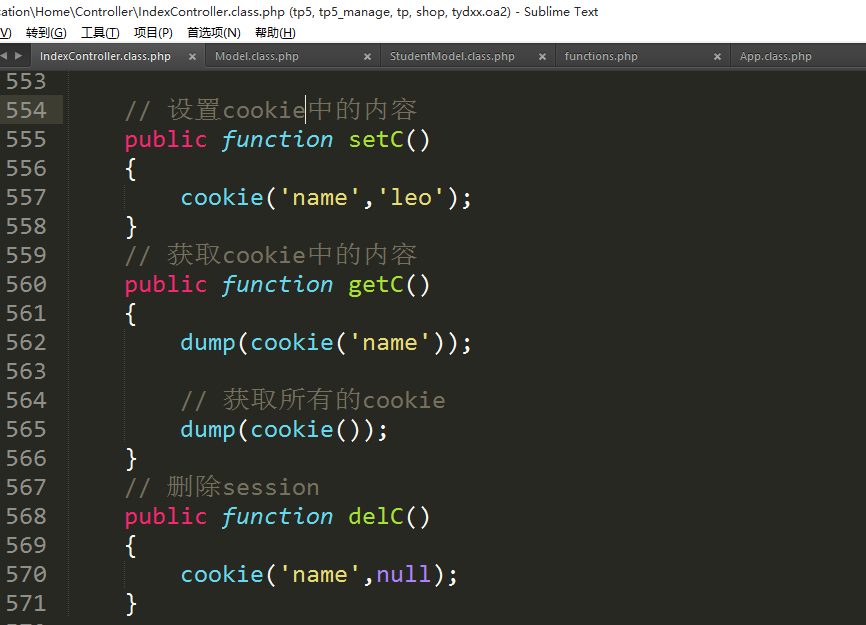Close the Model.class.php tab
Image resolution: width=866 pixels, height=625 pixels.
click(x=367, y=57)
